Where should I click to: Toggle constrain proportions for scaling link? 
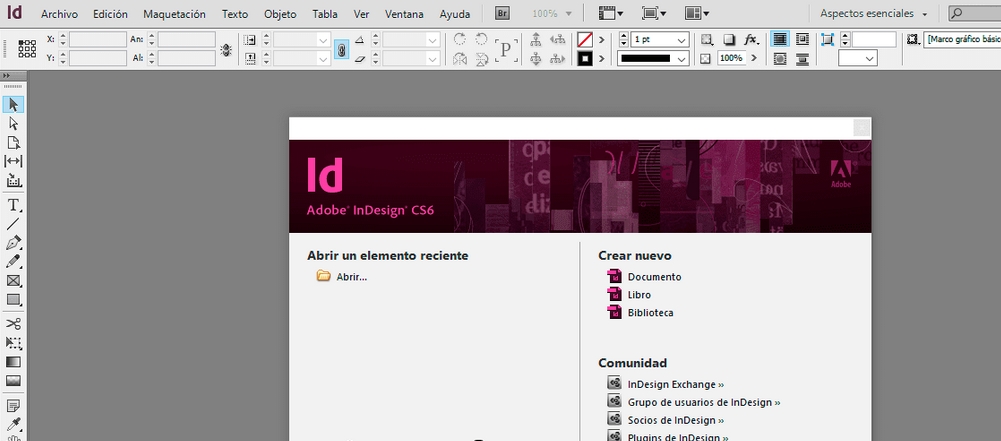click(342, 49)
